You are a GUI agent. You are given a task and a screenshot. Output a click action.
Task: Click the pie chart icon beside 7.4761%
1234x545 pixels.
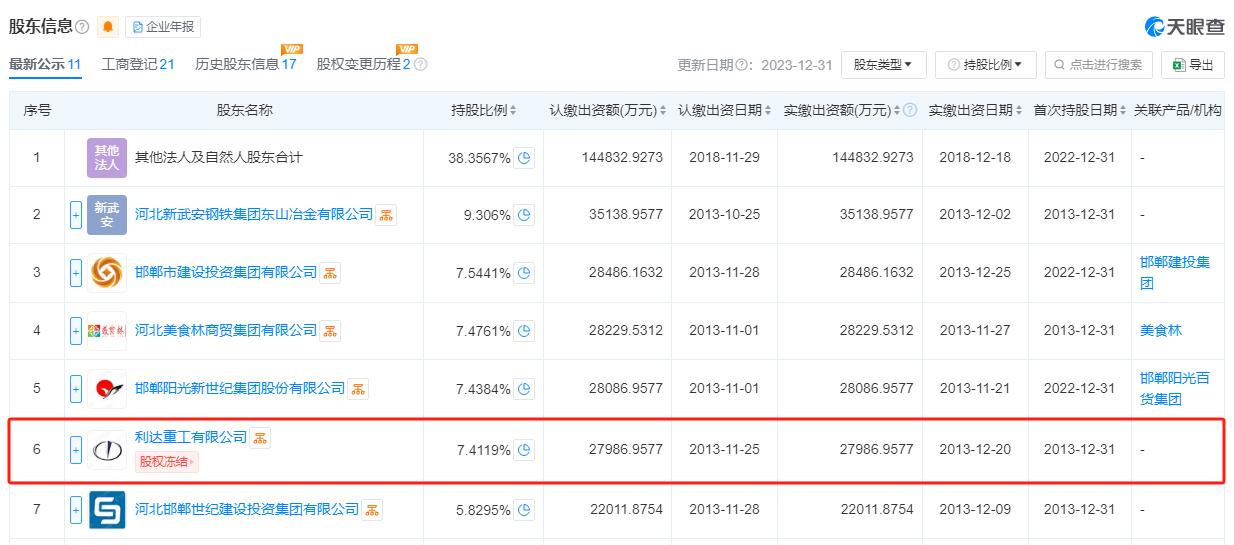524,330
